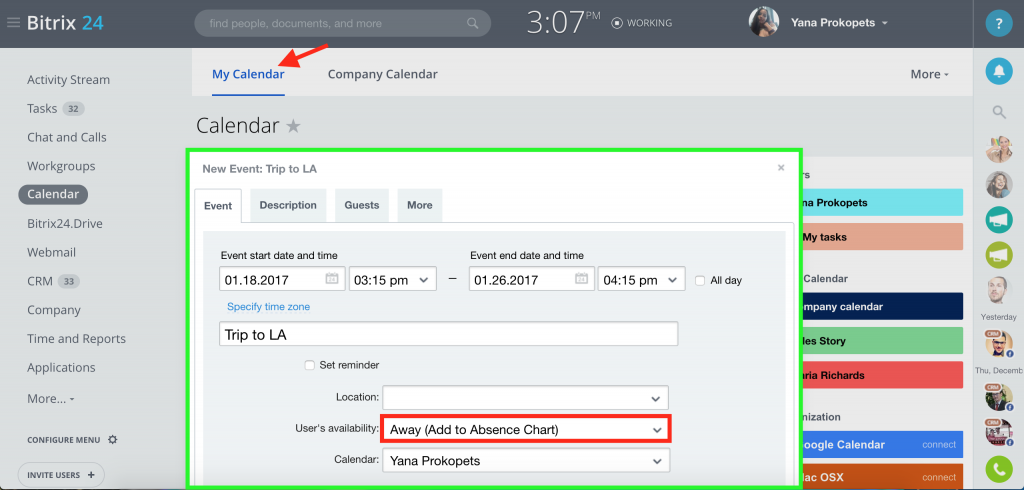The width and height of the screenshot is (1024, 490).
Task: Click the working status stop icon
Action: (x=617, y=23)
